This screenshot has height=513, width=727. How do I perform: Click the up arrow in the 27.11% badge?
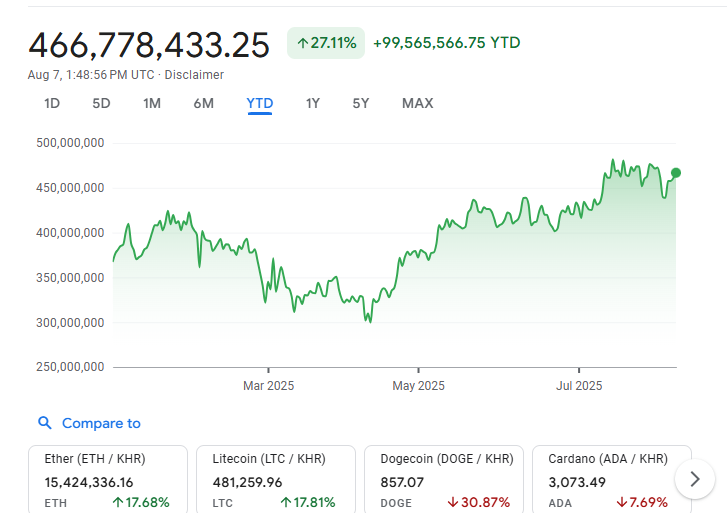pos(303,44)
